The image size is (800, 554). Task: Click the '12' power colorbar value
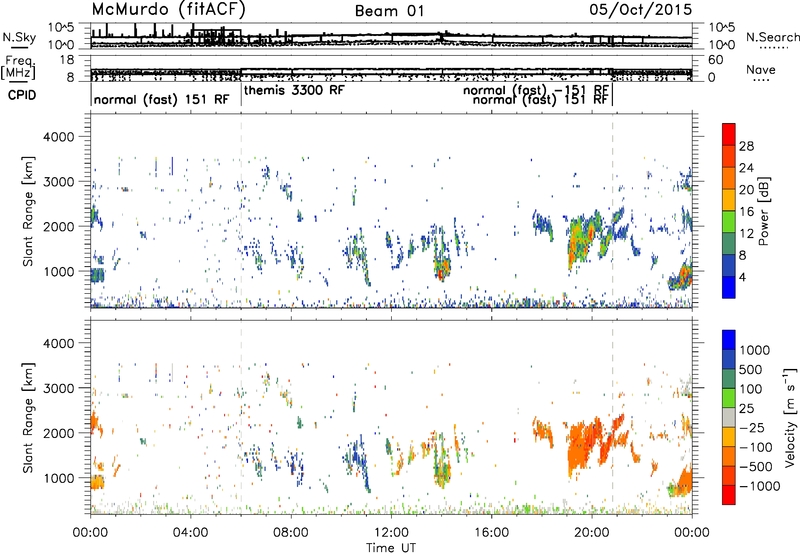tap(746, 234)
